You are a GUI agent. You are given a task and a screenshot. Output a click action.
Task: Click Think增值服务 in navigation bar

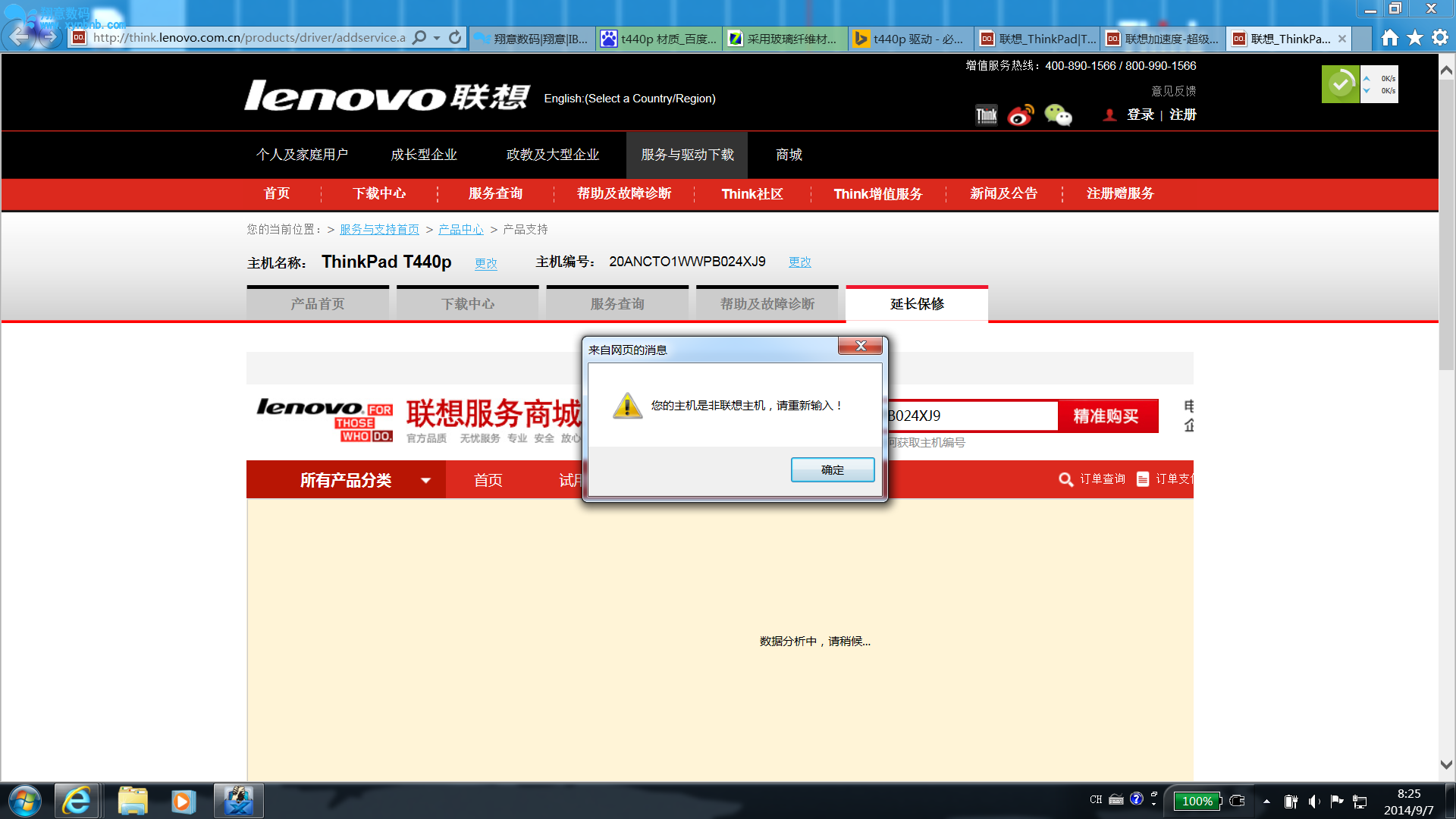(877, 194)
